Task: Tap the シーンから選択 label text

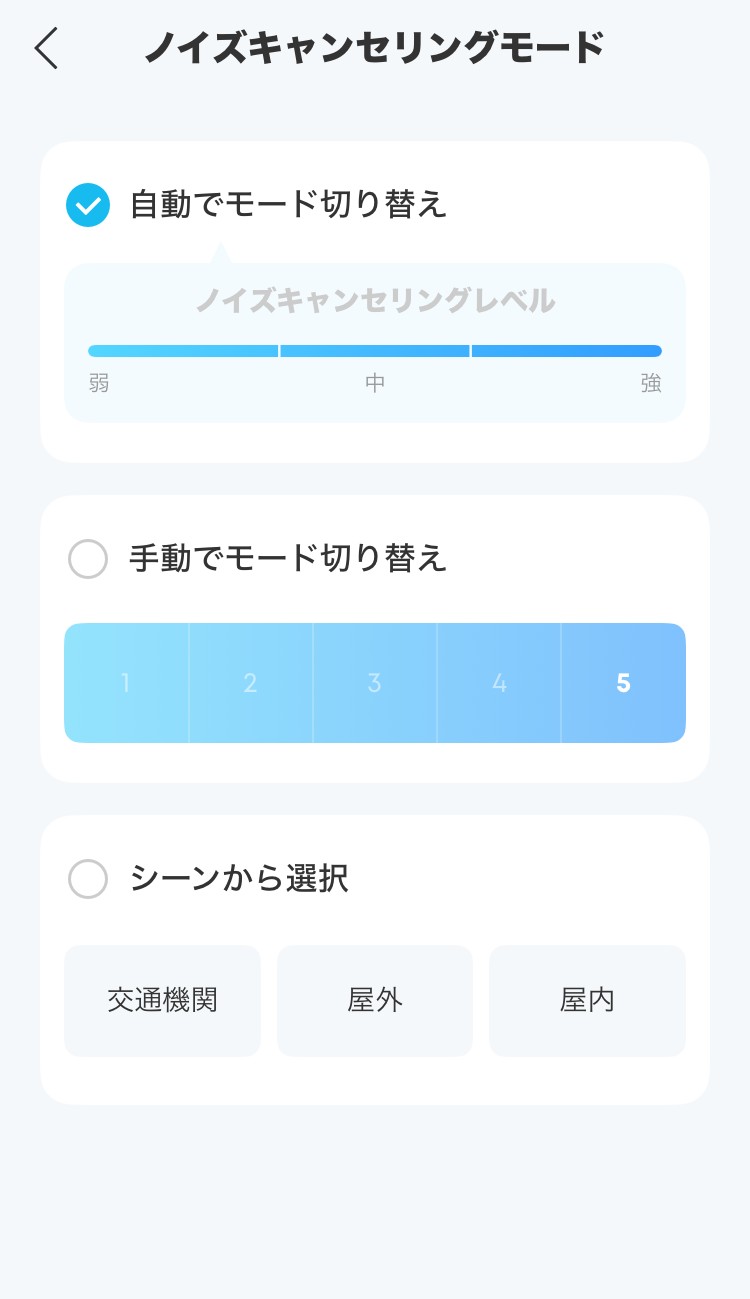Action: point(239,879)
